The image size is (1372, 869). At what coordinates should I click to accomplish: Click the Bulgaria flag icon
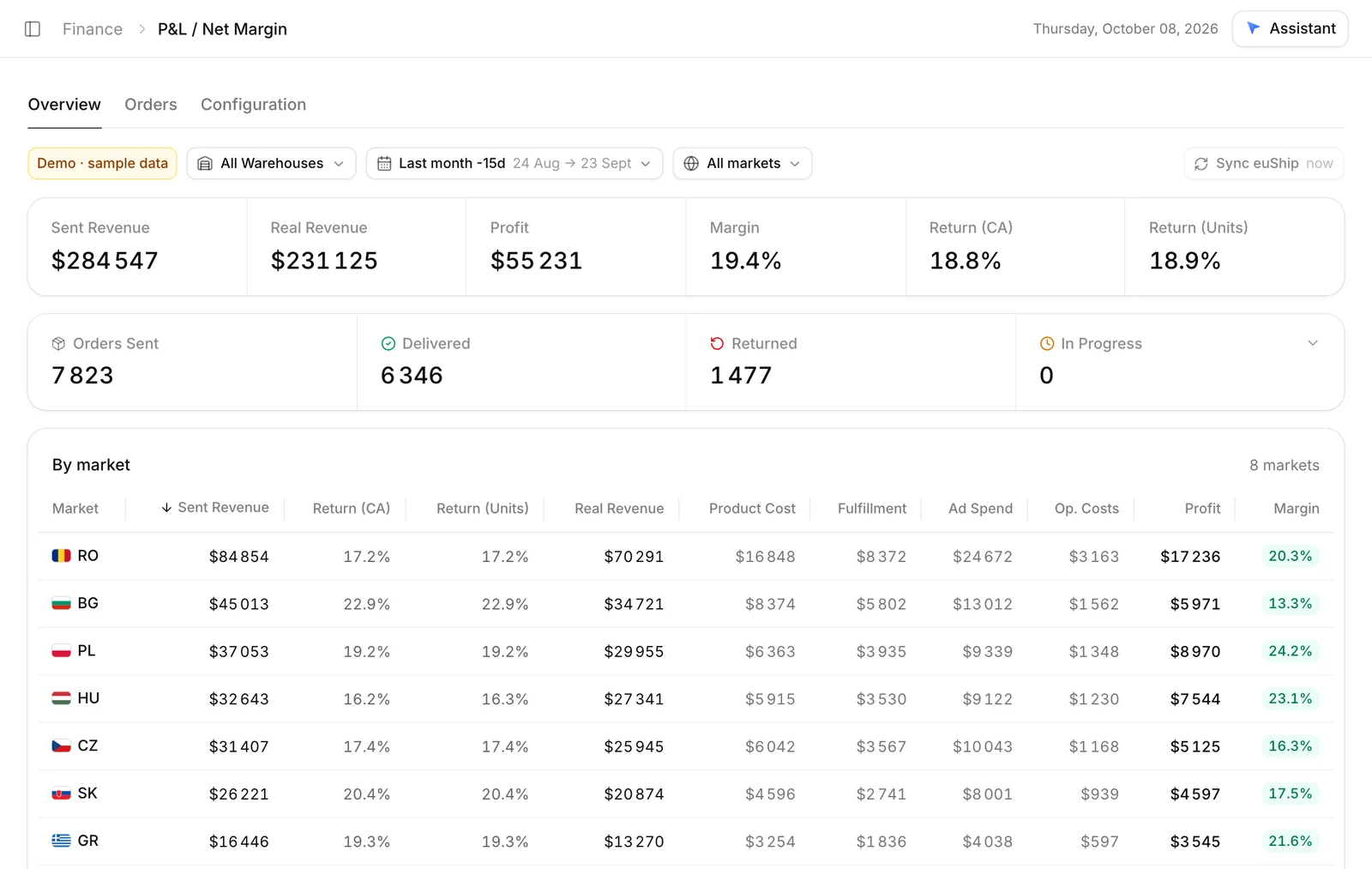[x=61, y=604]
